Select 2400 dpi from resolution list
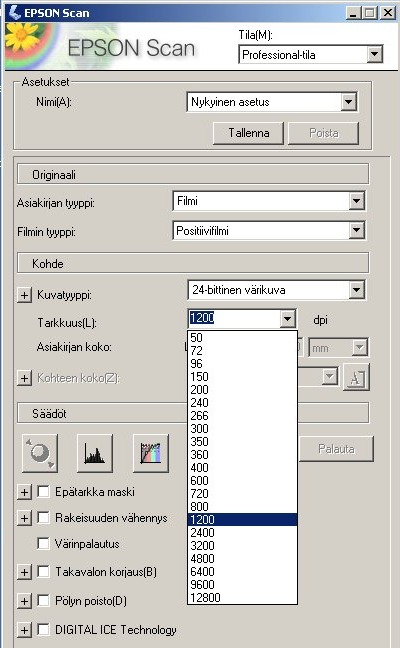Image resolution: width=400 pixels, height=648 pixels. [243, 532]
